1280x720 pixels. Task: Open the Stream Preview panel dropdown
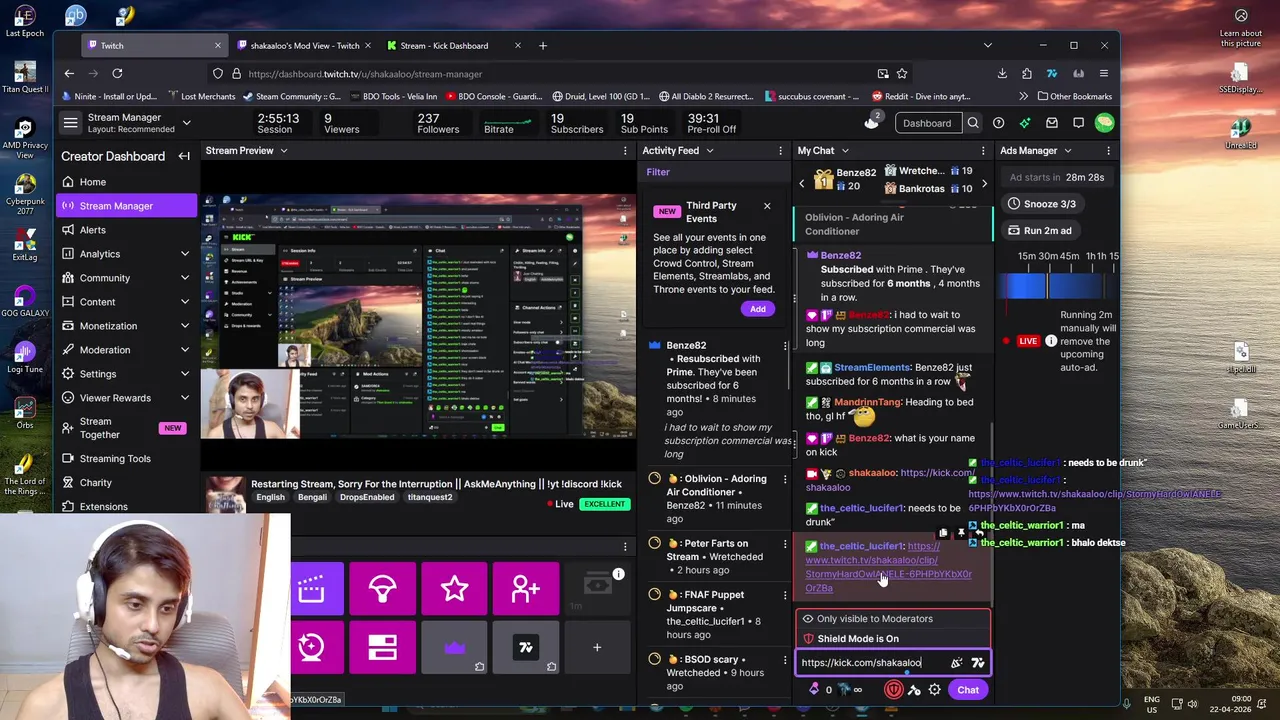click(x=284, y=151)
